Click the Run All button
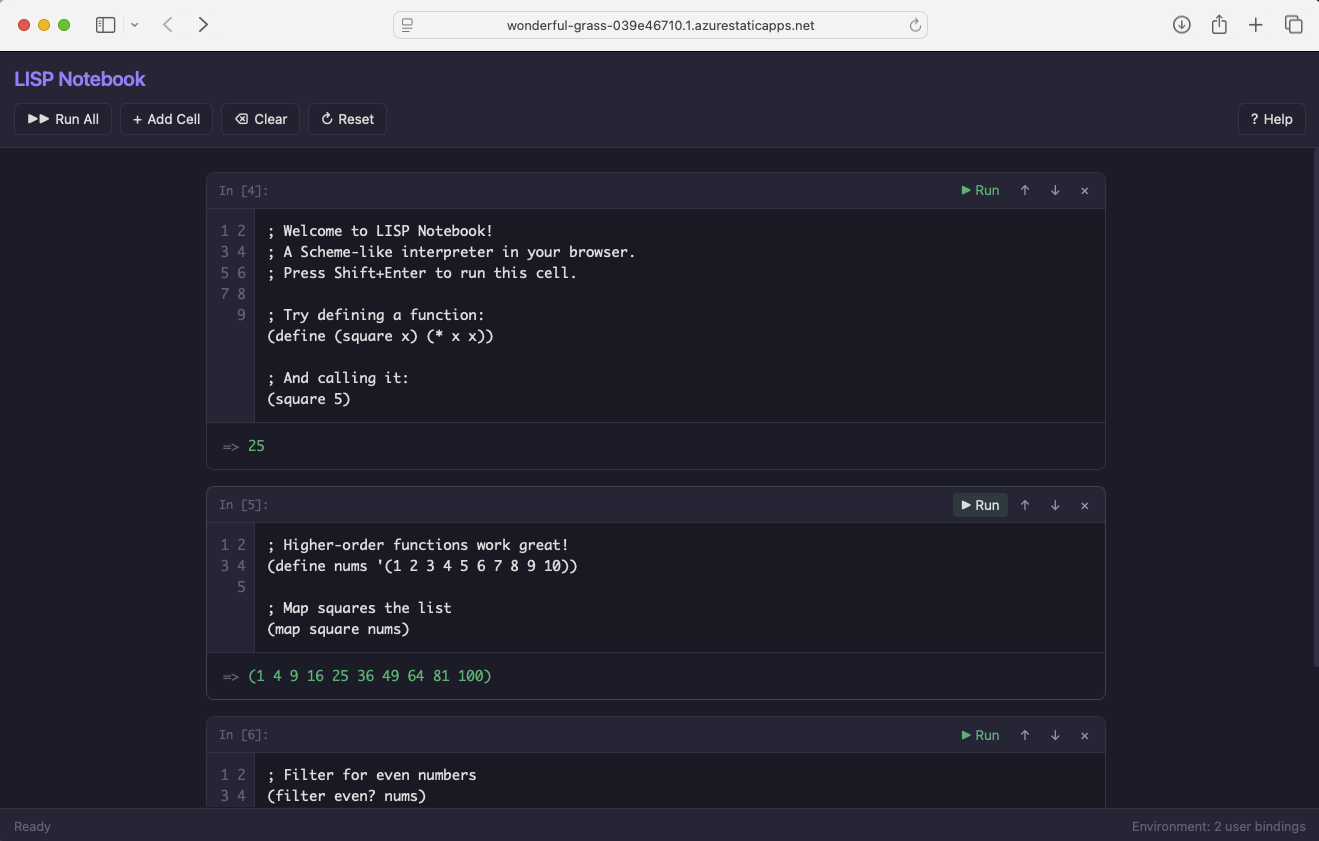The height and width of the screenshot is (841, 1319). point(62,119)
